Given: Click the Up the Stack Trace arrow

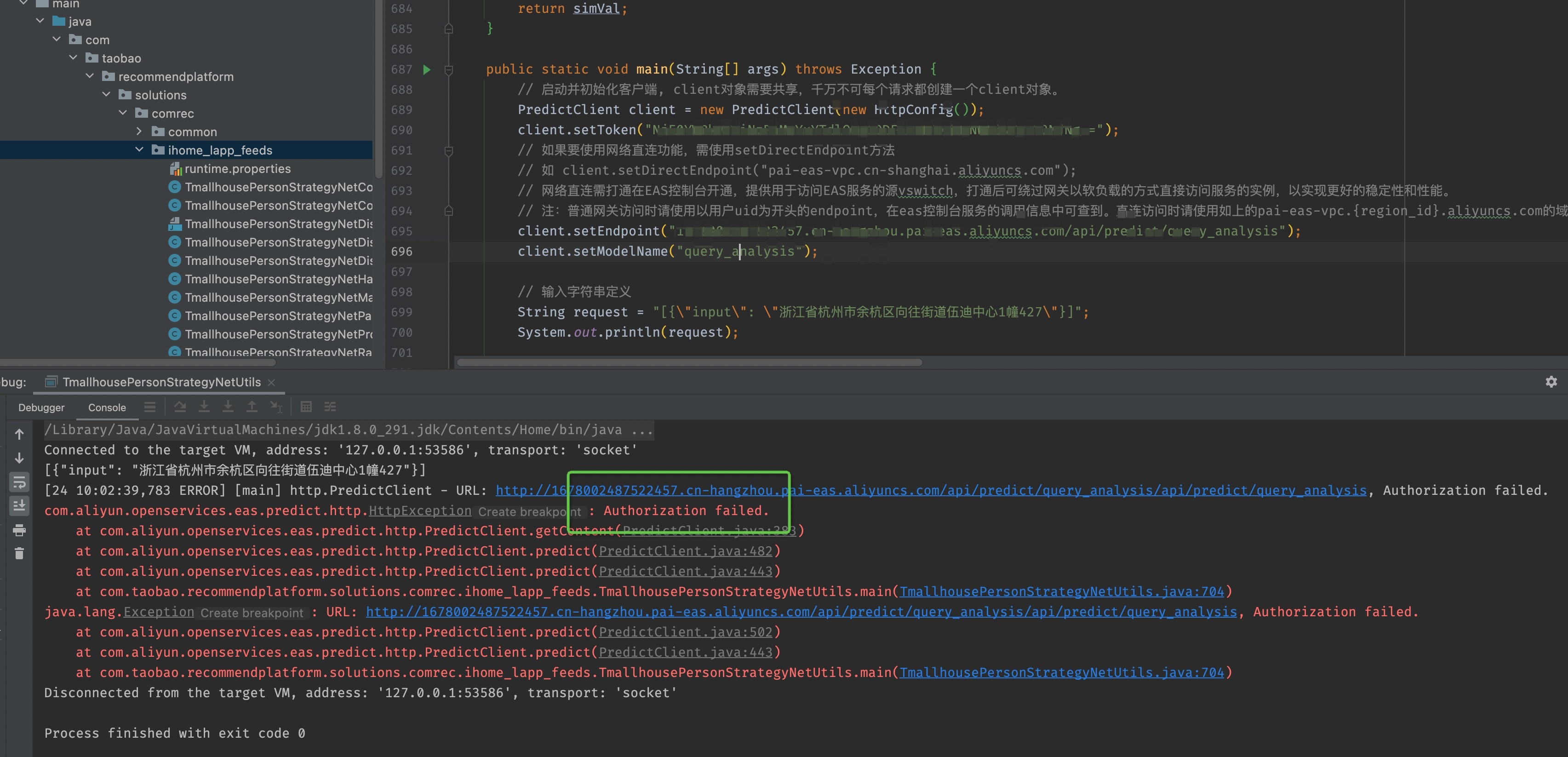Looking at the screenshot, I should click(x=19, y=434).
